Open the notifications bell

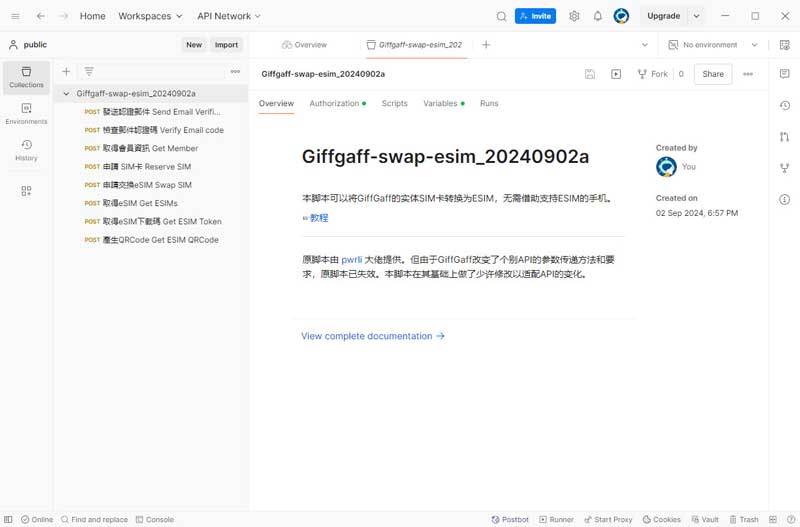pyautogui.click(x=598, y=16)
